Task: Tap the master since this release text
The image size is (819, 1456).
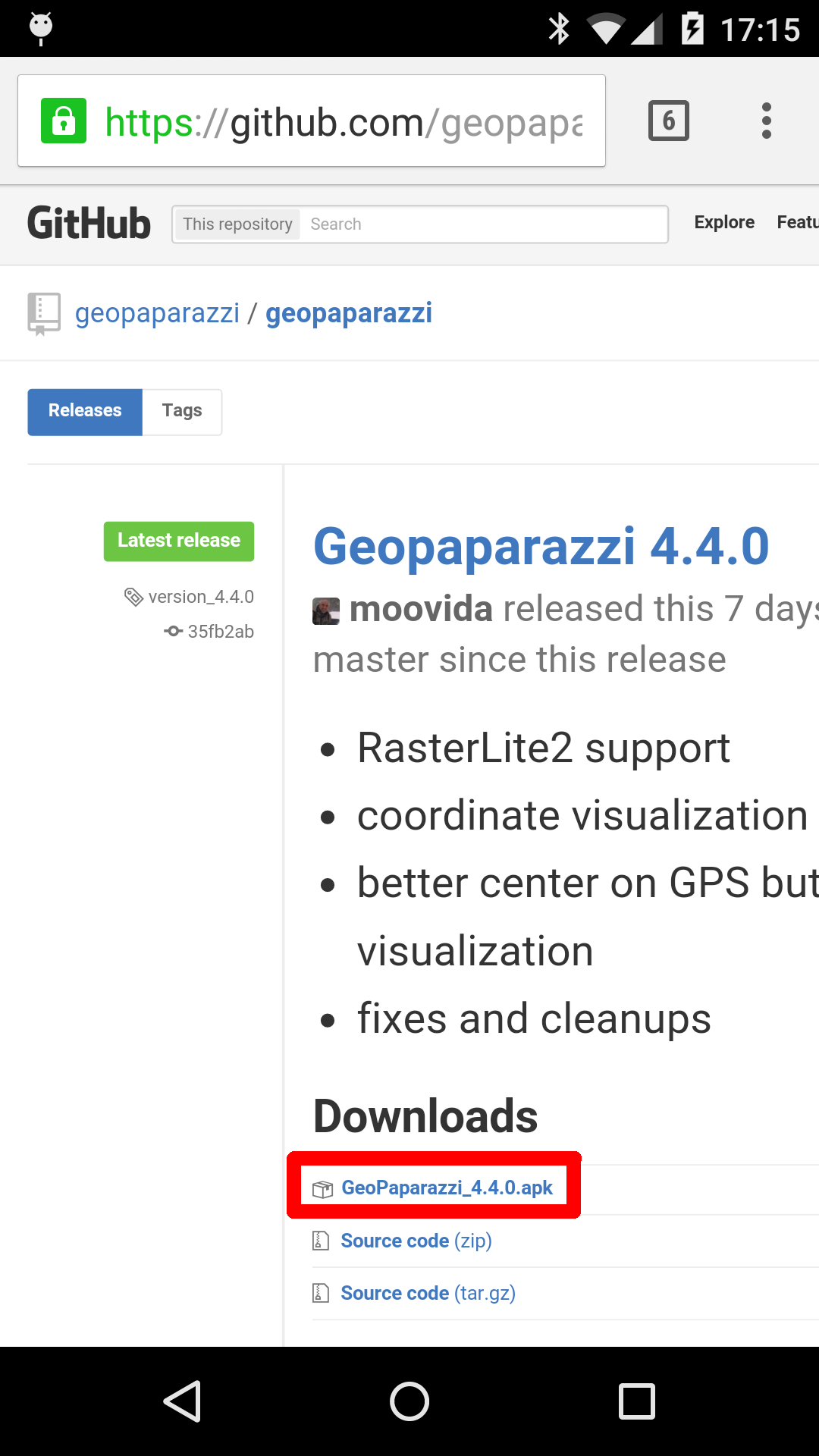Action: tap(519, 659)
